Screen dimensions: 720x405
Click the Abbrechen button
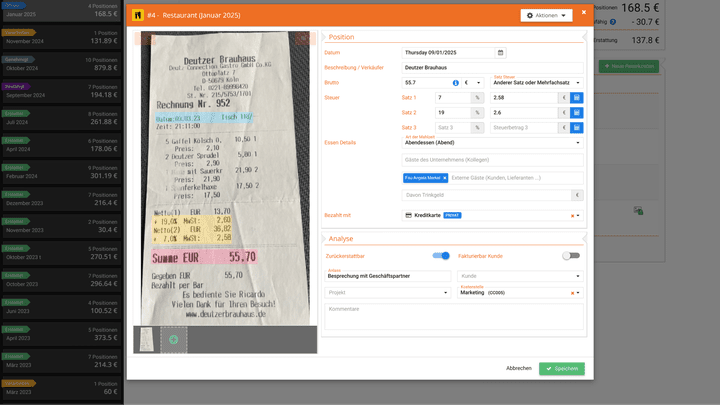[518, 368]
